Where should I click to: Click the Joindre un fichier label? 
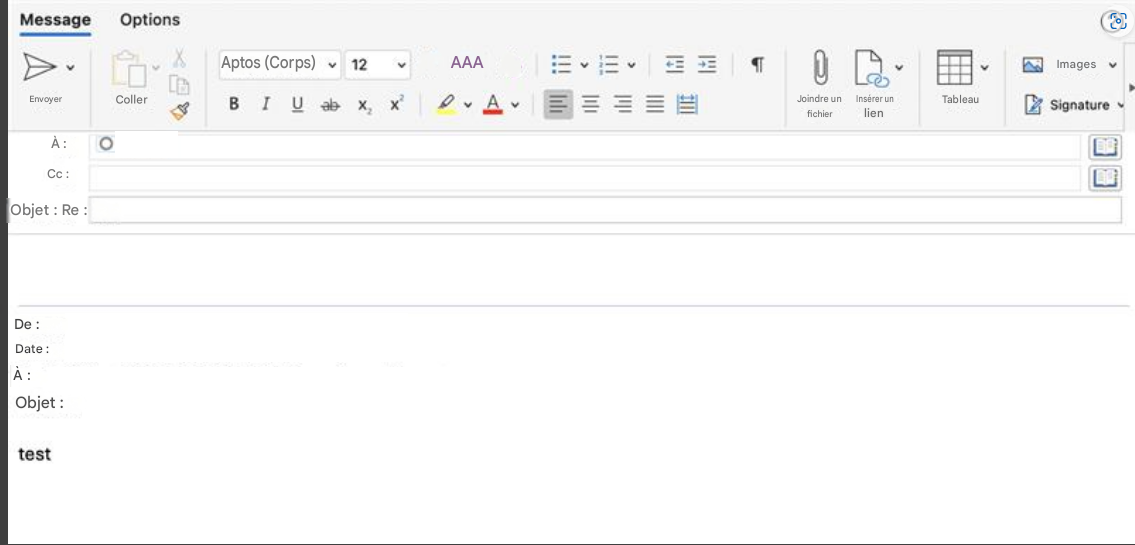click(819, 106)
